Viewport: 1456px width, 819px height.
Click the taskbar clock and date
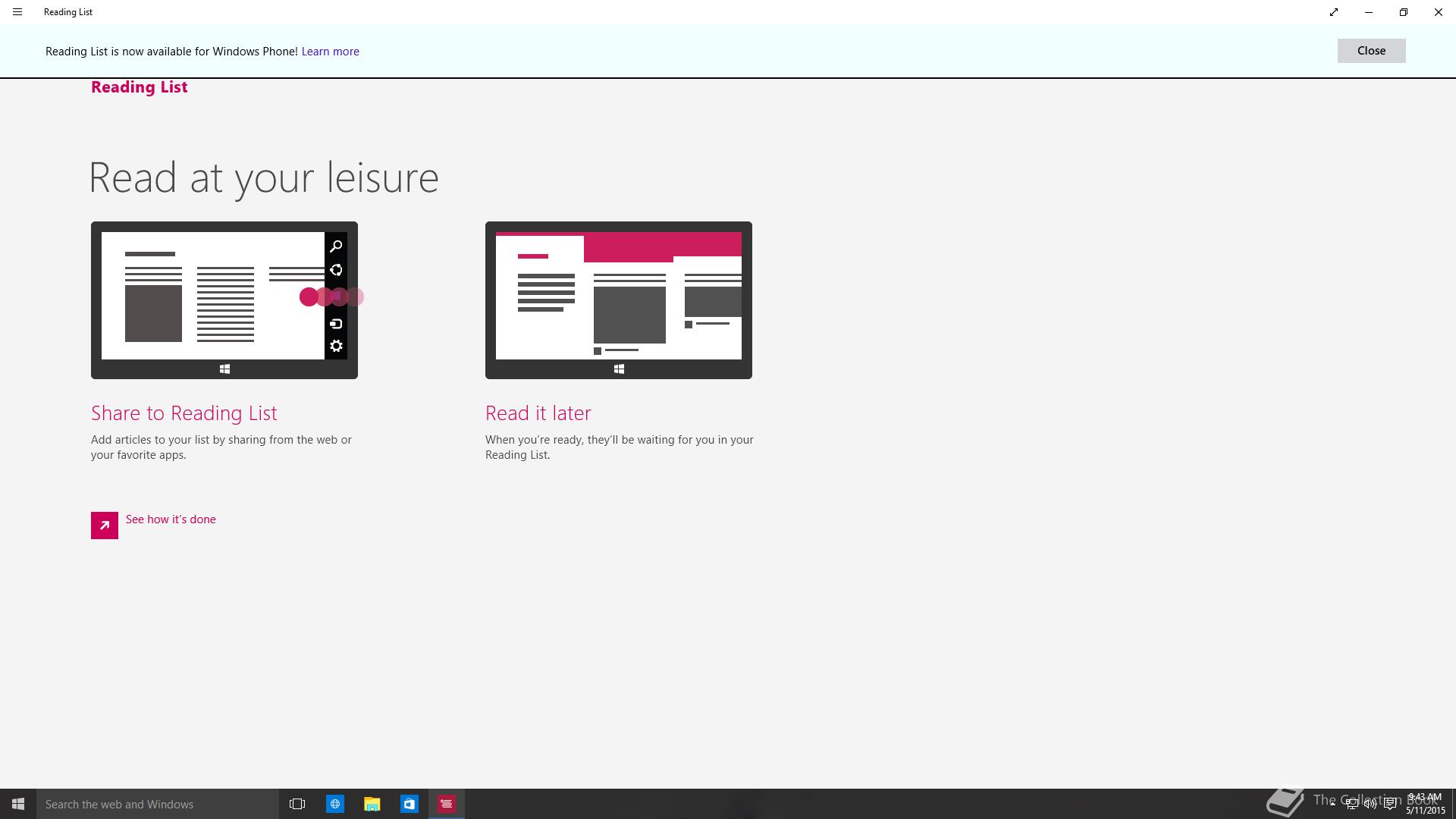pyautogui.click(x=1426, y=804)
